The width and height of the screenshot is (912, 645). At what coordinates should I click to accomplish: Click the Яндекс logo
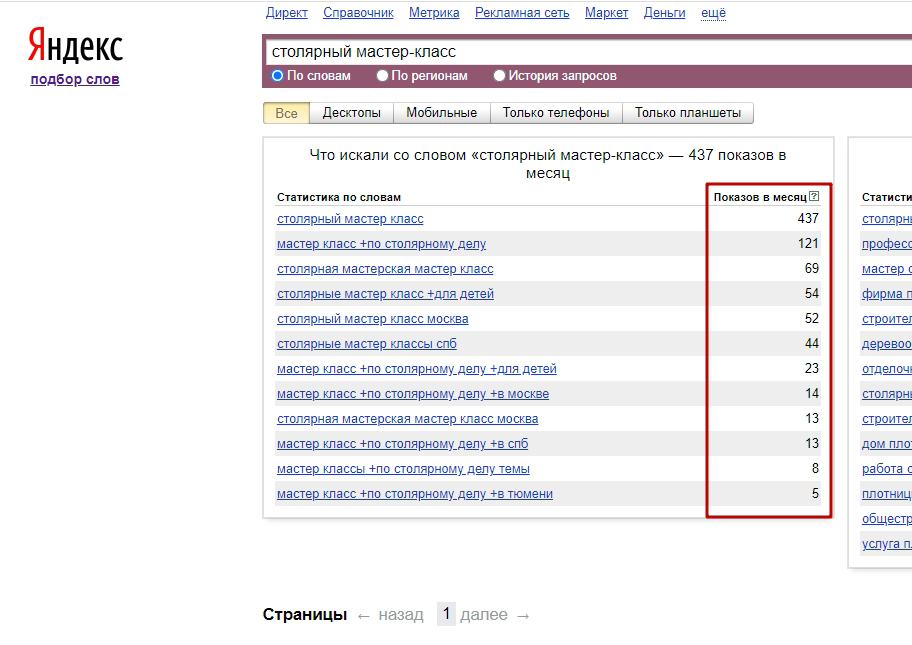(x=76, y=46)
